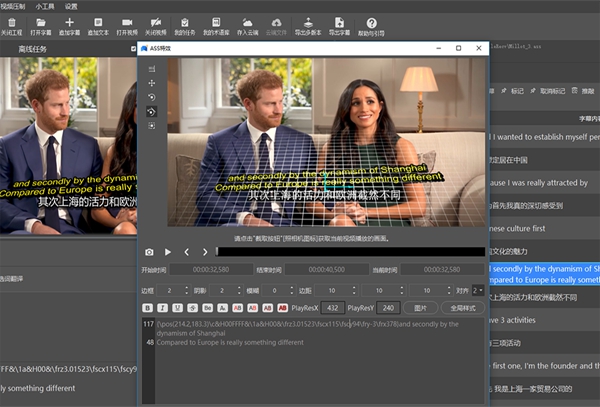Click the camera screenshot icon below preview
The height and width of the screenshot is (407, 600).
tap(150, 252)
